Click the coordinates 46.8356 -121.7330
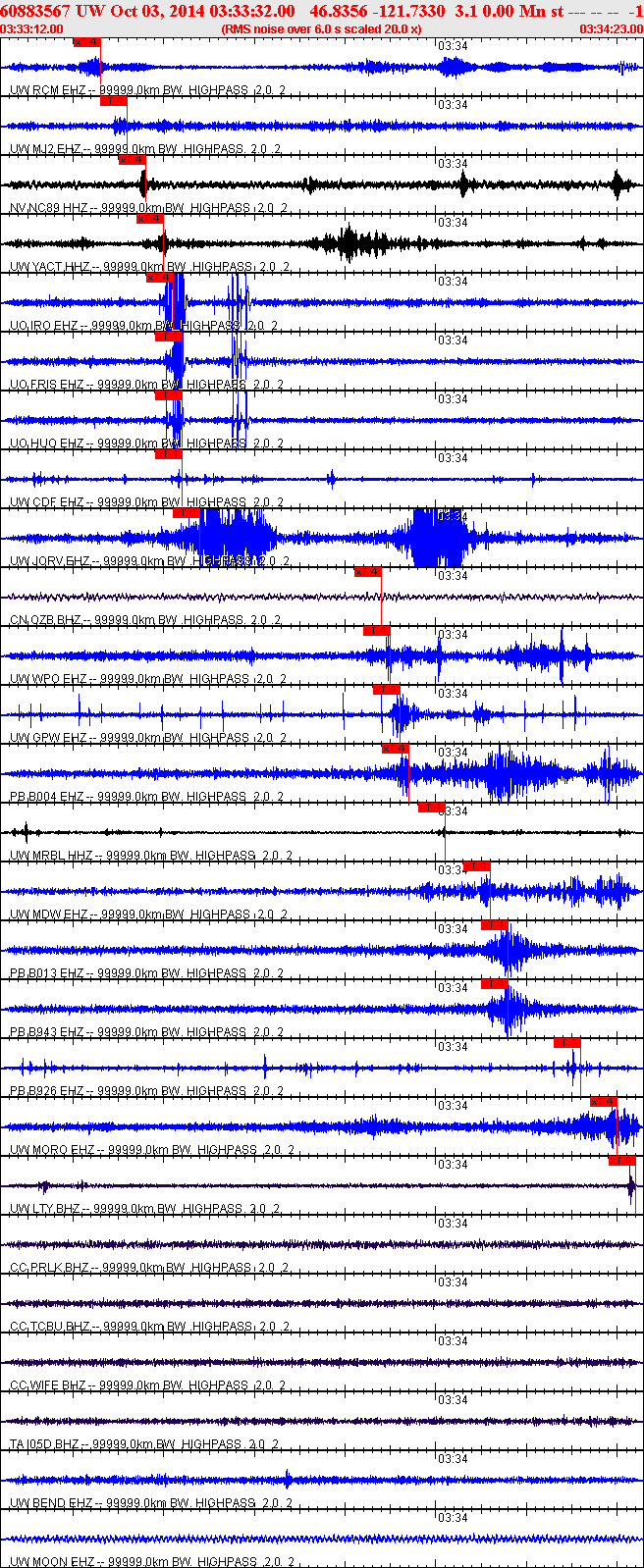Viewport: 644px width, 1568px height. click(377, 11)
